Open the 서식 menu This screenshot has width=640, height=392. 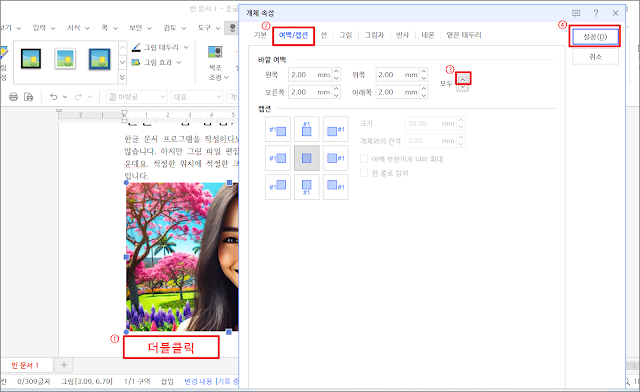78,28
